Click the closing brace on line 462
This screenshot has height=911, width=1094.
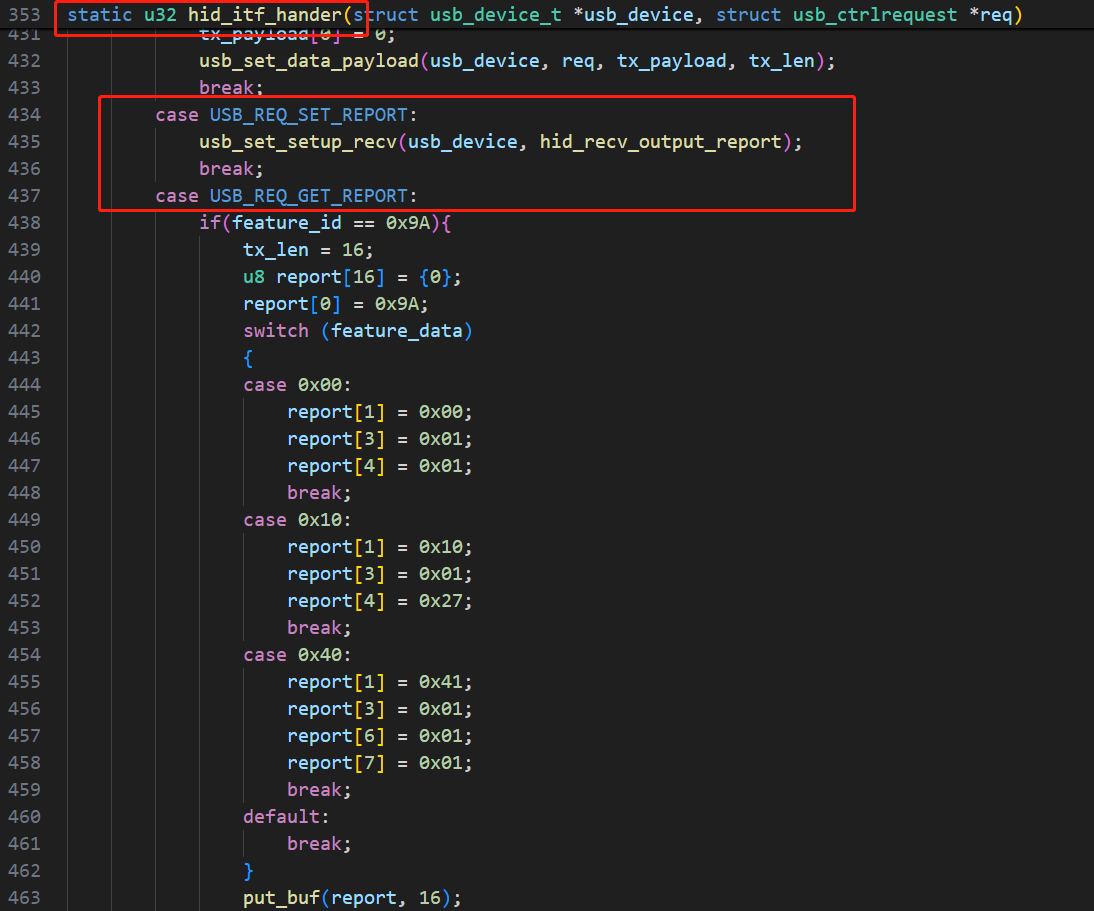click(248, 871)
